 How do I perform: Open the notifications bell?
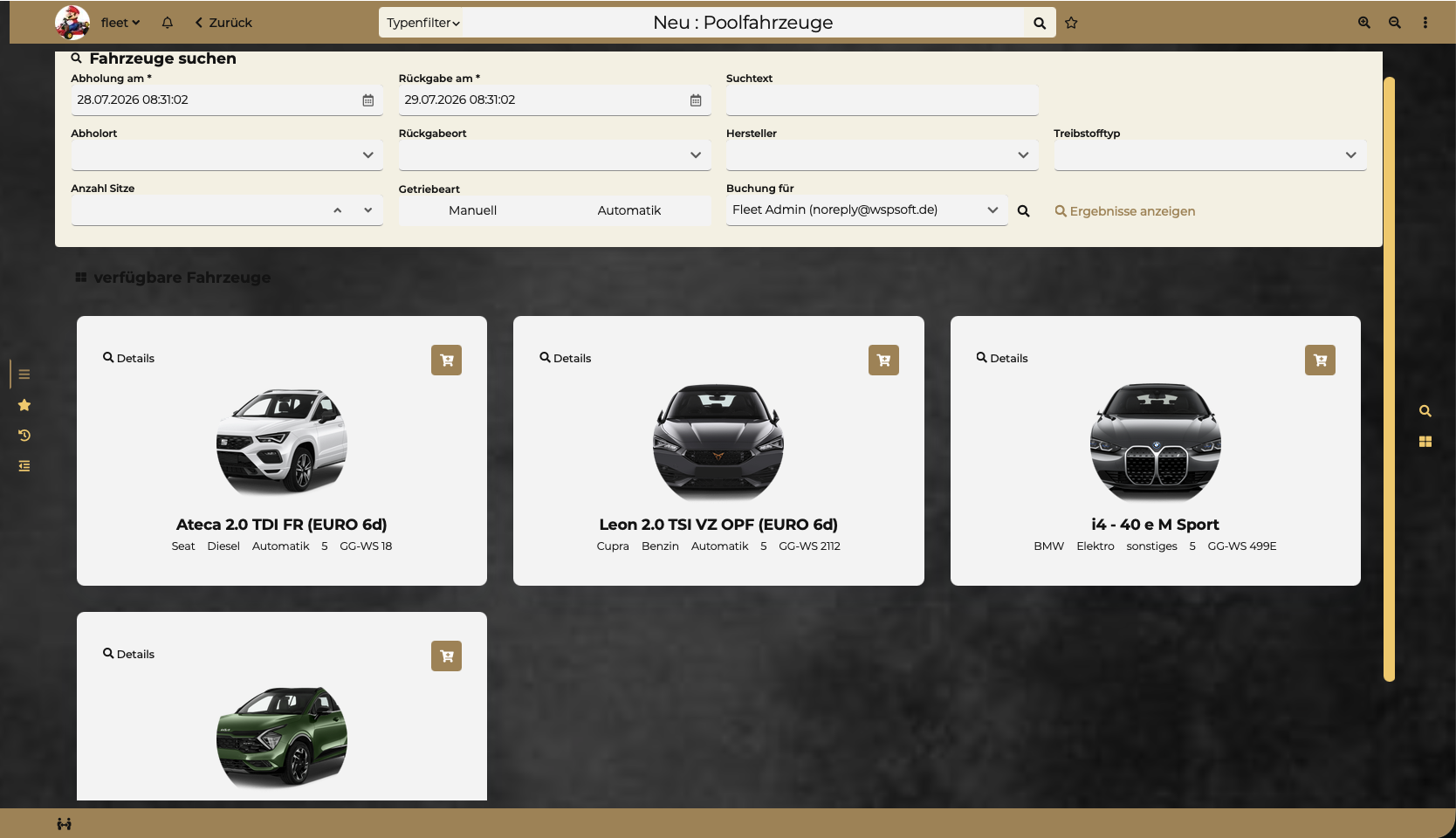coord(168,23)
